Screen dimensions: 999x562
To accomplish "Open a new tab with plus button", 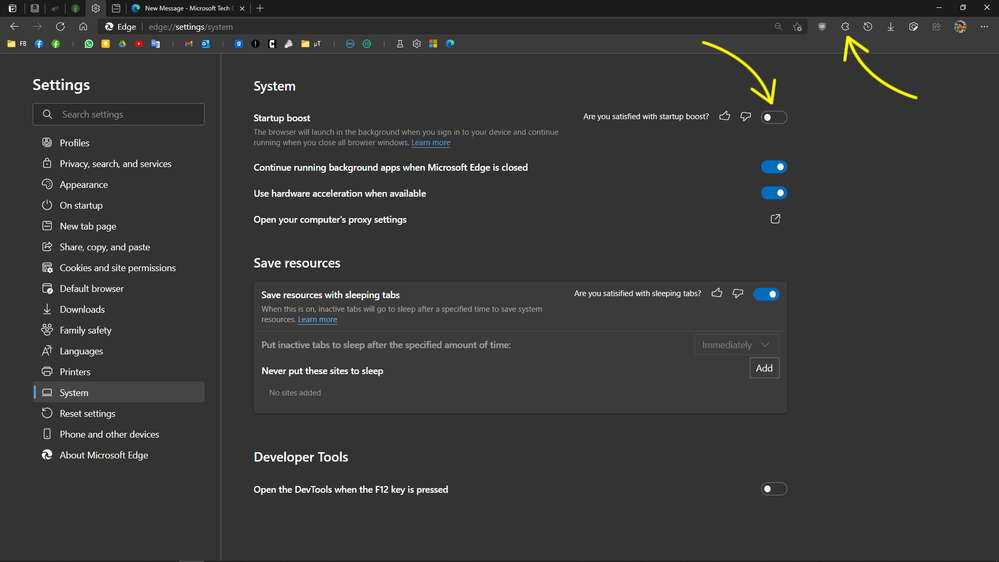I will pos(260,8).
